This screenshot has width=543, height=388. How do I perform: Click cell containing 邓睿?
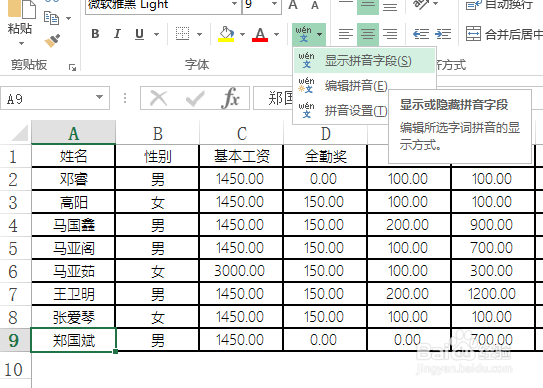tap(73, 179)
